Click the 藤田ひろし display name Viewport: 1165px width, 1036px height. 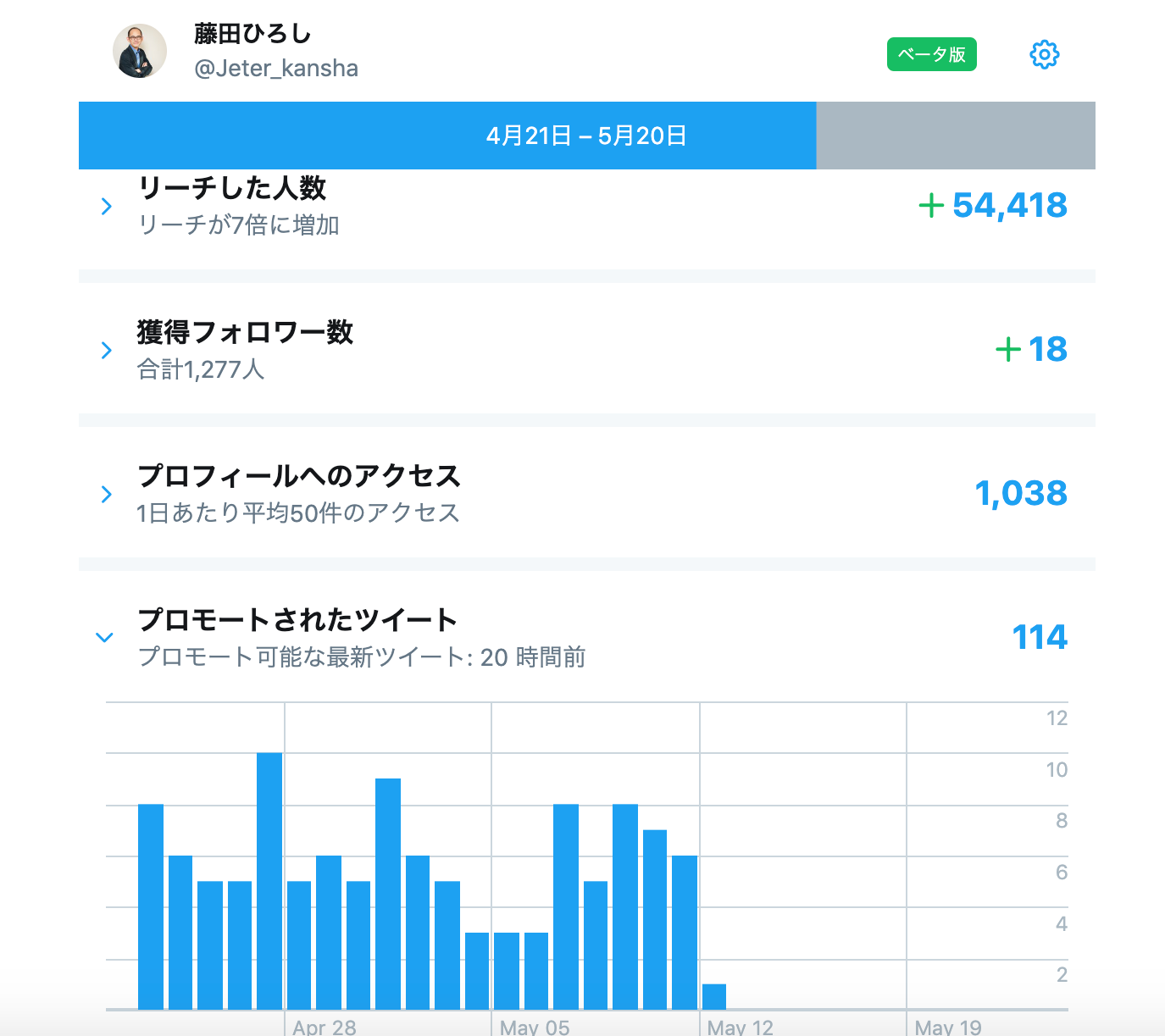[252, 34]
